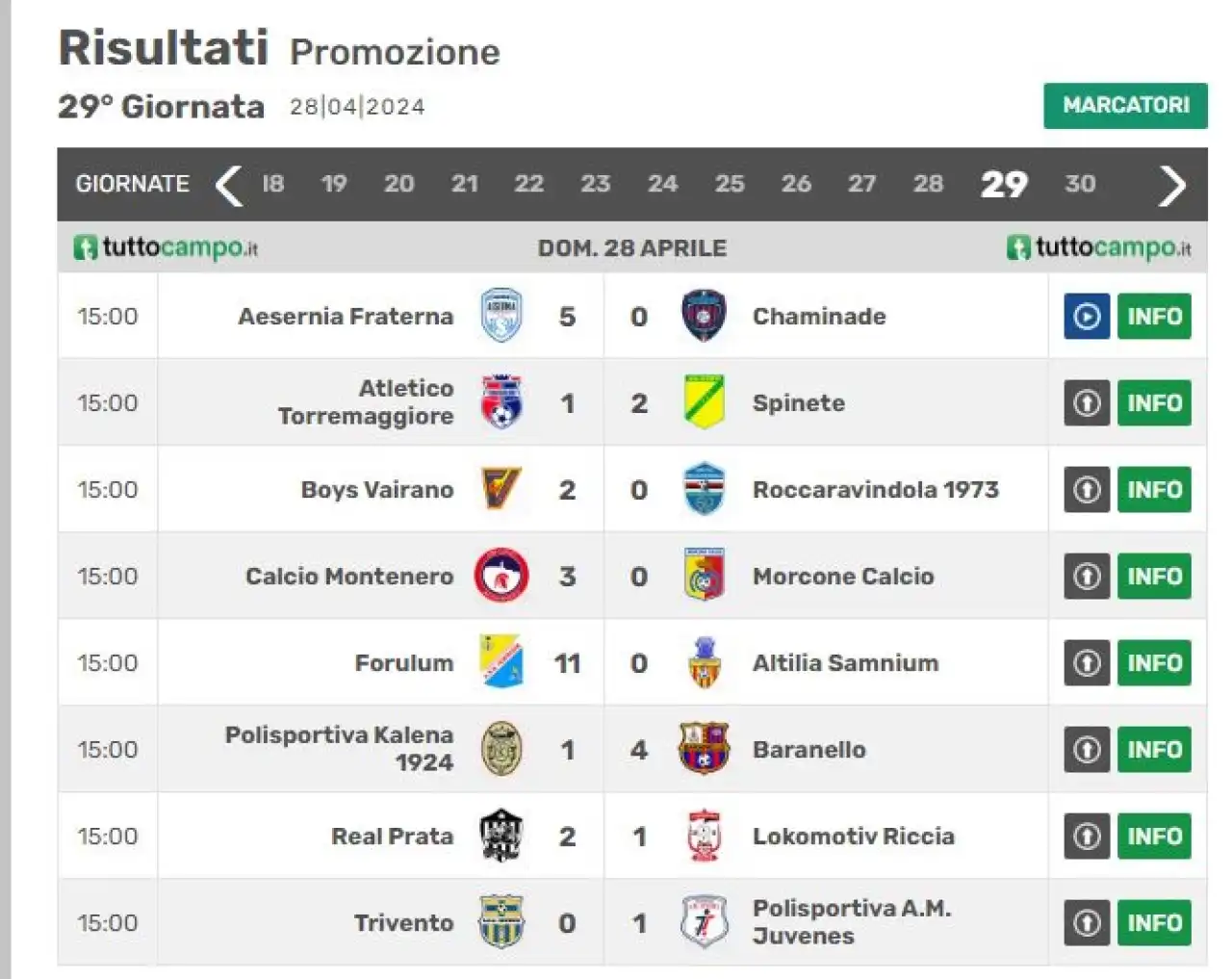1232x979 pixels.
Task: Advance giornate list with right chevron
Action: 1172,185
